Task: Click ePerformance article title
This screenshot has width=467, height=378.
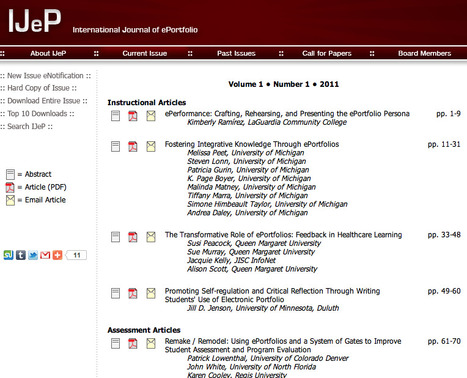Action: coord(287,114)
